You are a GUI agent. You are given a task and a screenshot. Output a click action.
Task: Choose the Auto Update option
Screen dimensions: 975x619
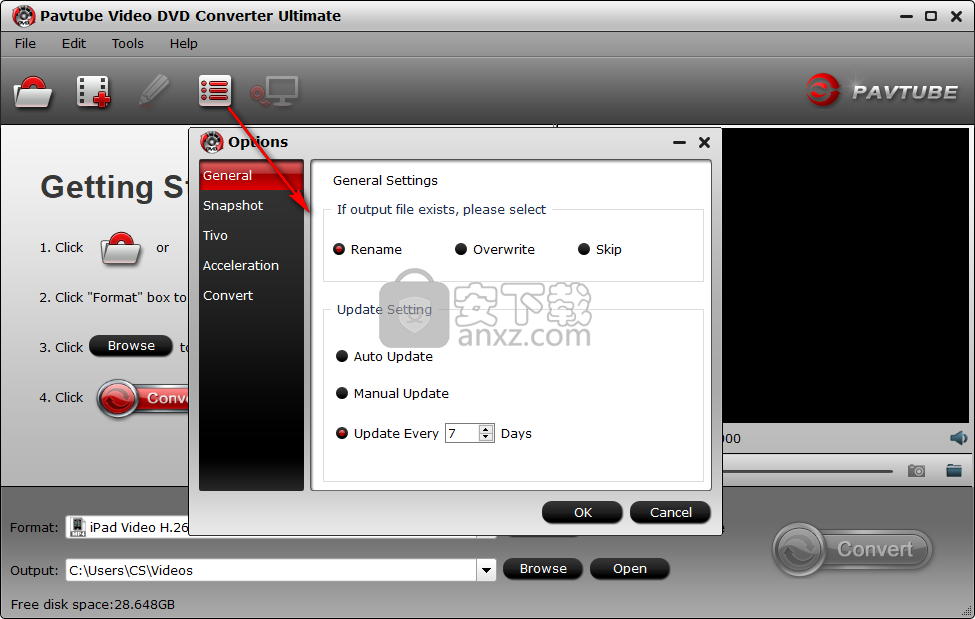click(x=342, y=356)
